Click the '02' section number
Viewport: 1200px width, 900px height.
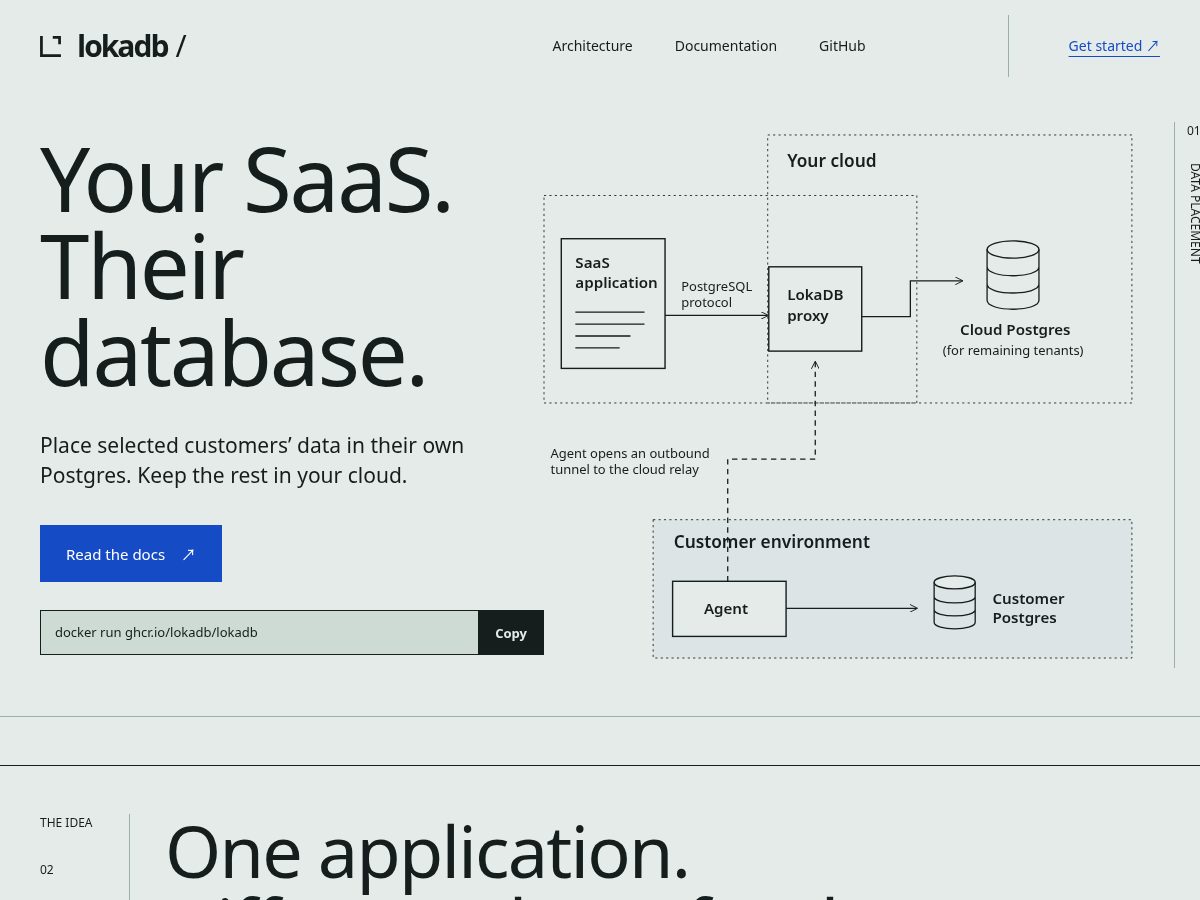[x=47, y=870]
